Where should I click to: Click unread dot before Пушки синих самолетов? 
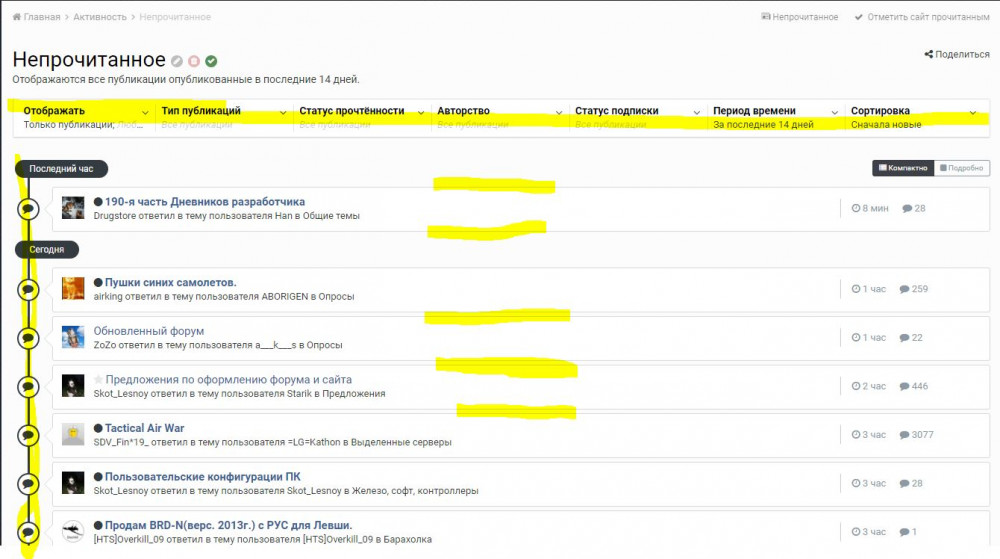(x=98, y=282)
